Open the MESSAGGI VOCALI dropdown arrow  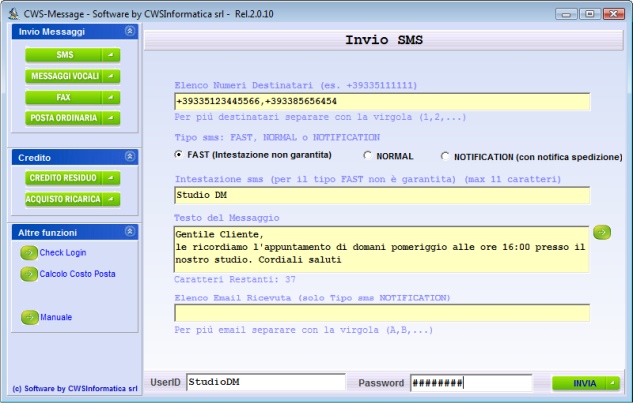point(111,76)
